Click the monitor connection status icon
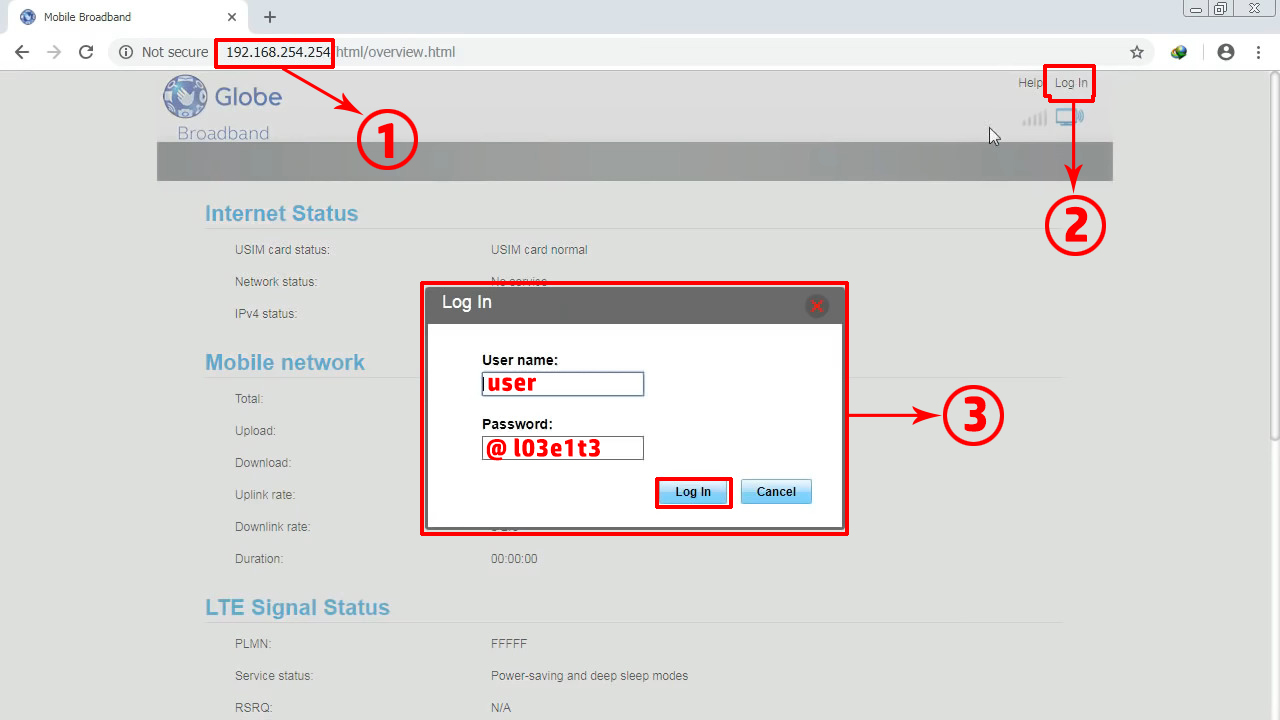Viewport: 1280px width, 720px height. coord(1069,118)
